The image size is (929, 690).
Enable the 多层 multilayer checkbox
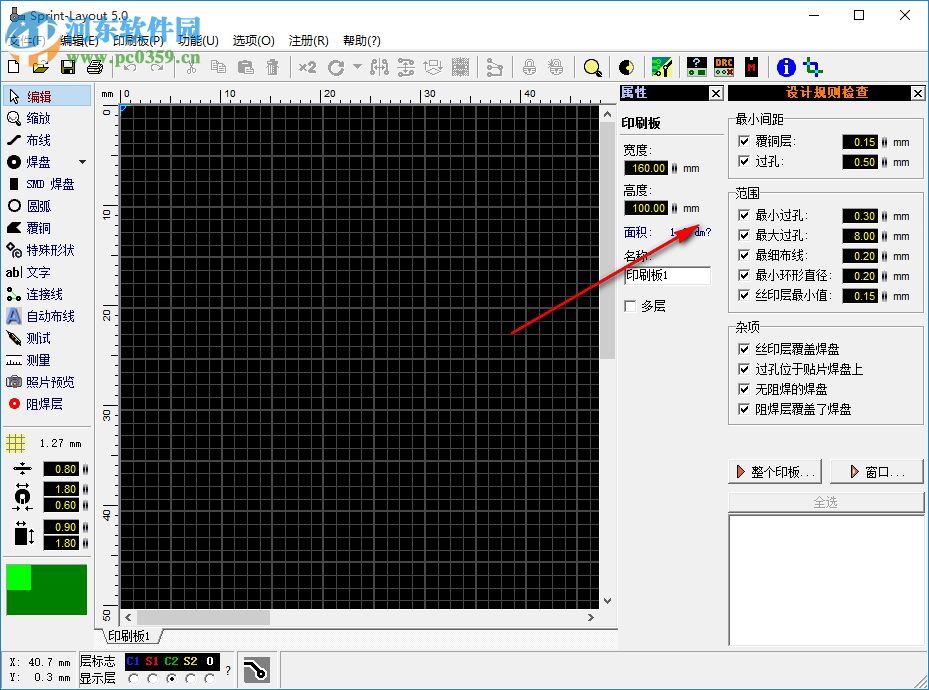tap(631, 306)
